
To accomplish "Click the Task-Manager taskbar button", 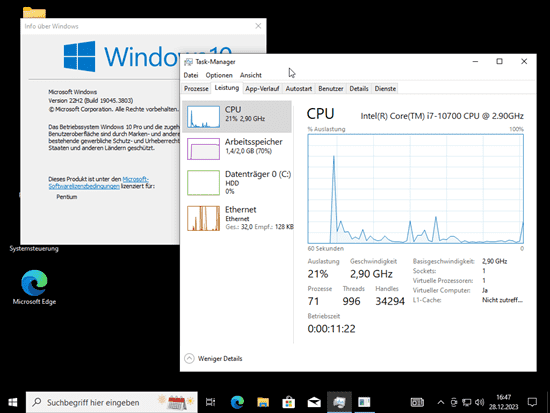I will point(339,402).
